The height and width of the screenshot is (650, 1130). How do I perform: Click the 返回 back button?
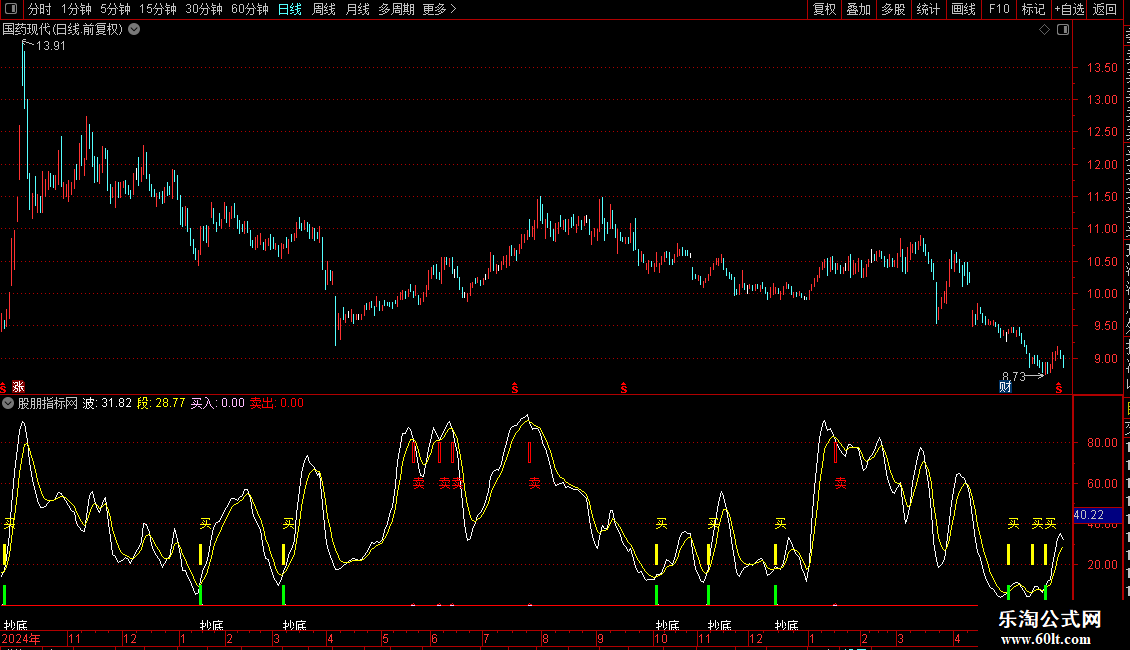(1105, 9)
